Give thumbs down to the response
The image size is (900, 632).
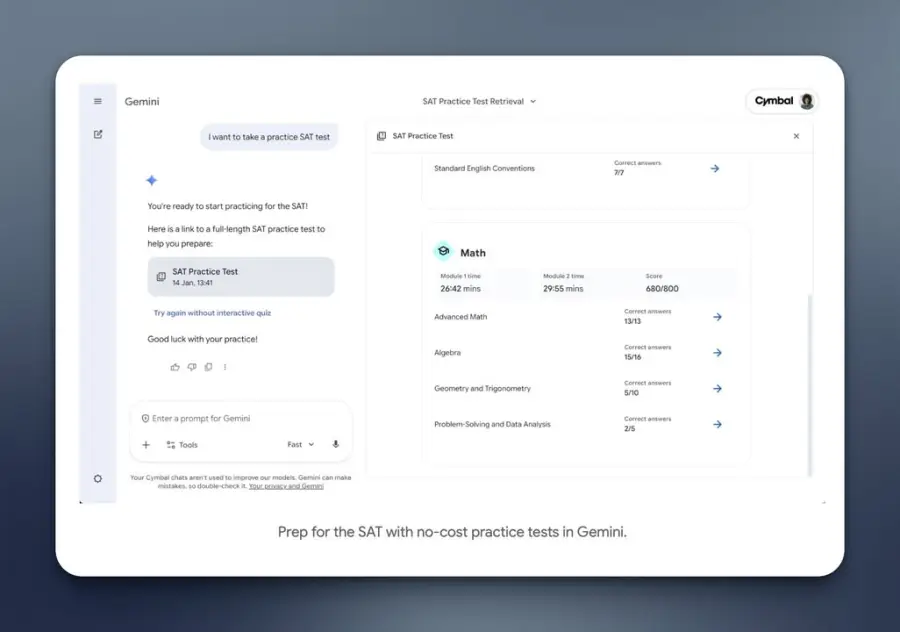[192, 367]
